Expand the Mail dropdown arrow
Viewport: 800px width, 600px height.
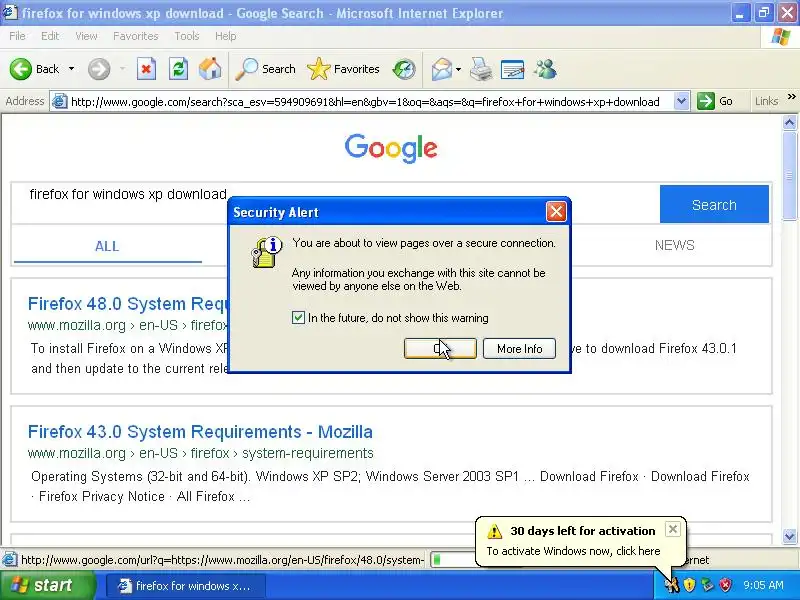[458, 69]
